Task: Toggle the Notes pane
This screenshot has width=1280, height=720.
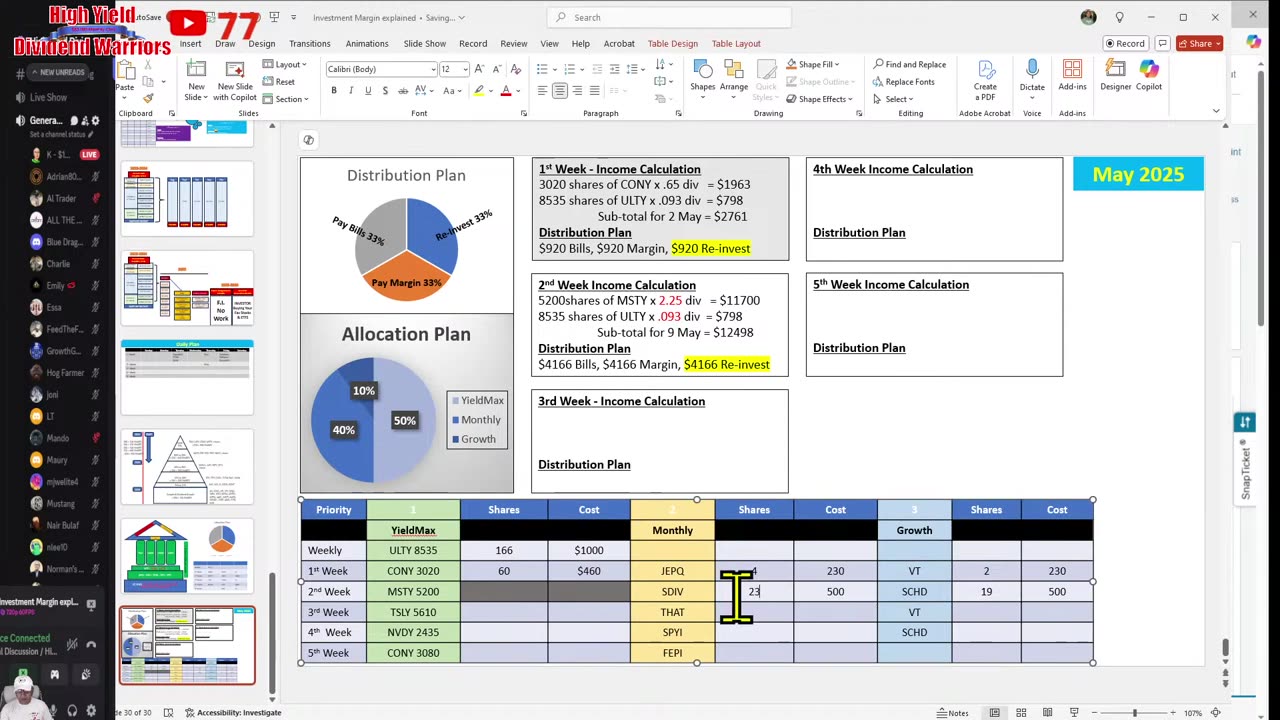Action: point(952,713)
